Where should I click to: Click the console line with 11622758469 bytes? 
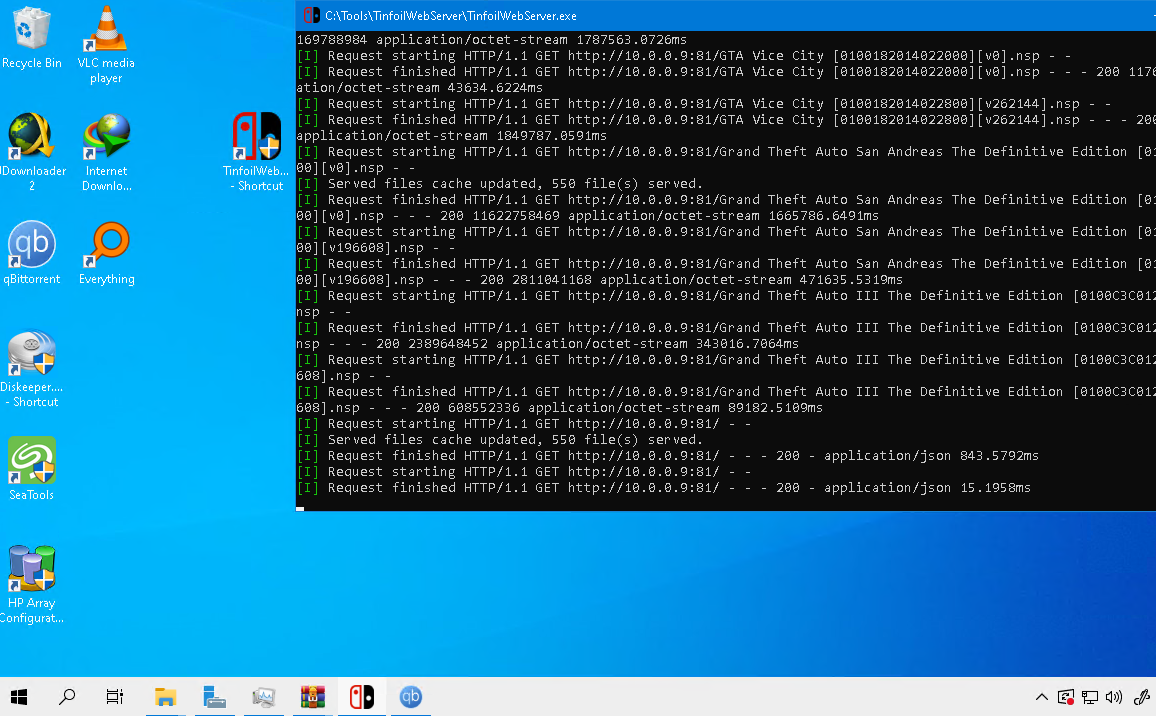[x=588, y=216]
